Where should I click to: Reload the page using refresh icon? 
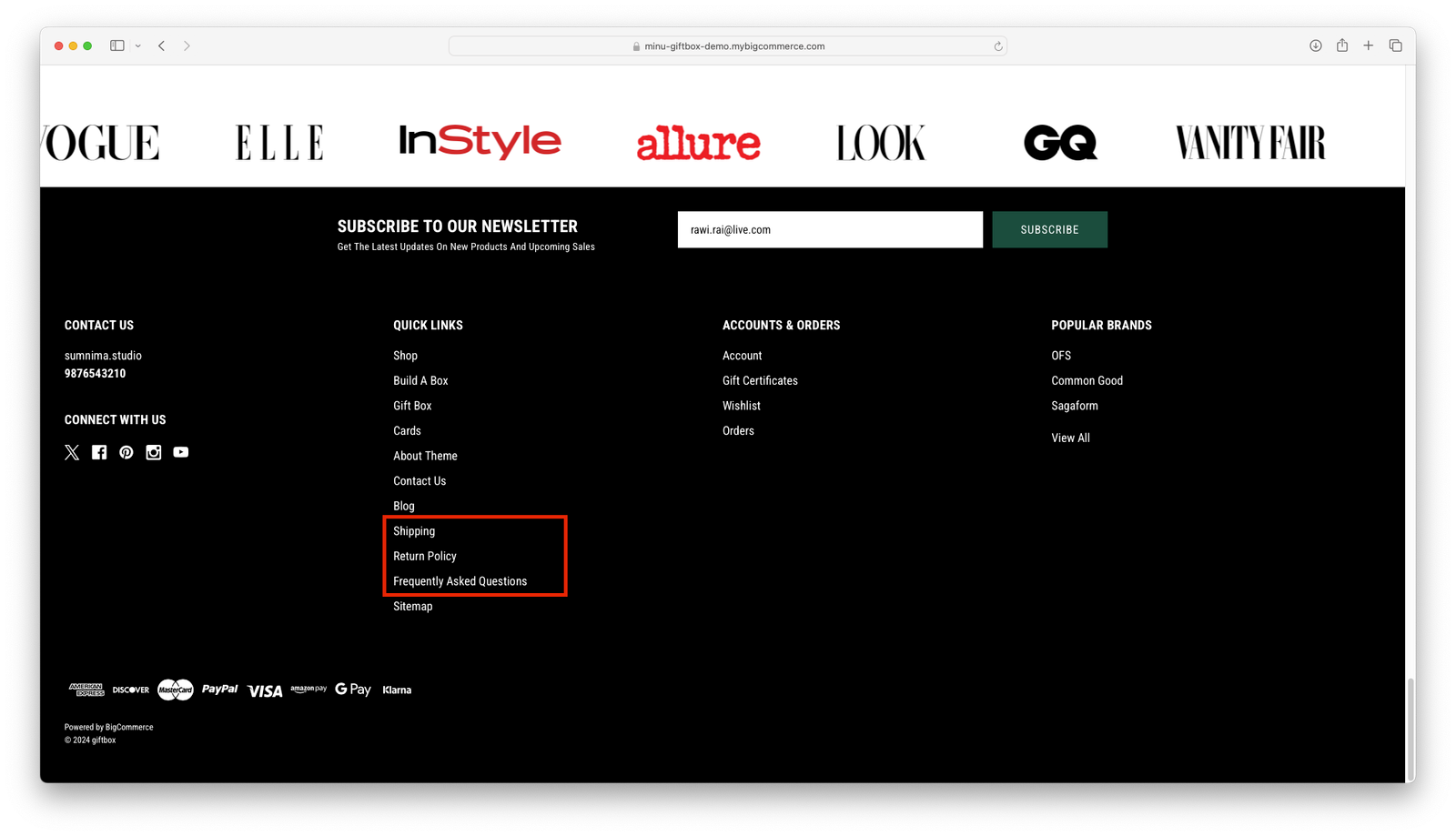point(998,46)
